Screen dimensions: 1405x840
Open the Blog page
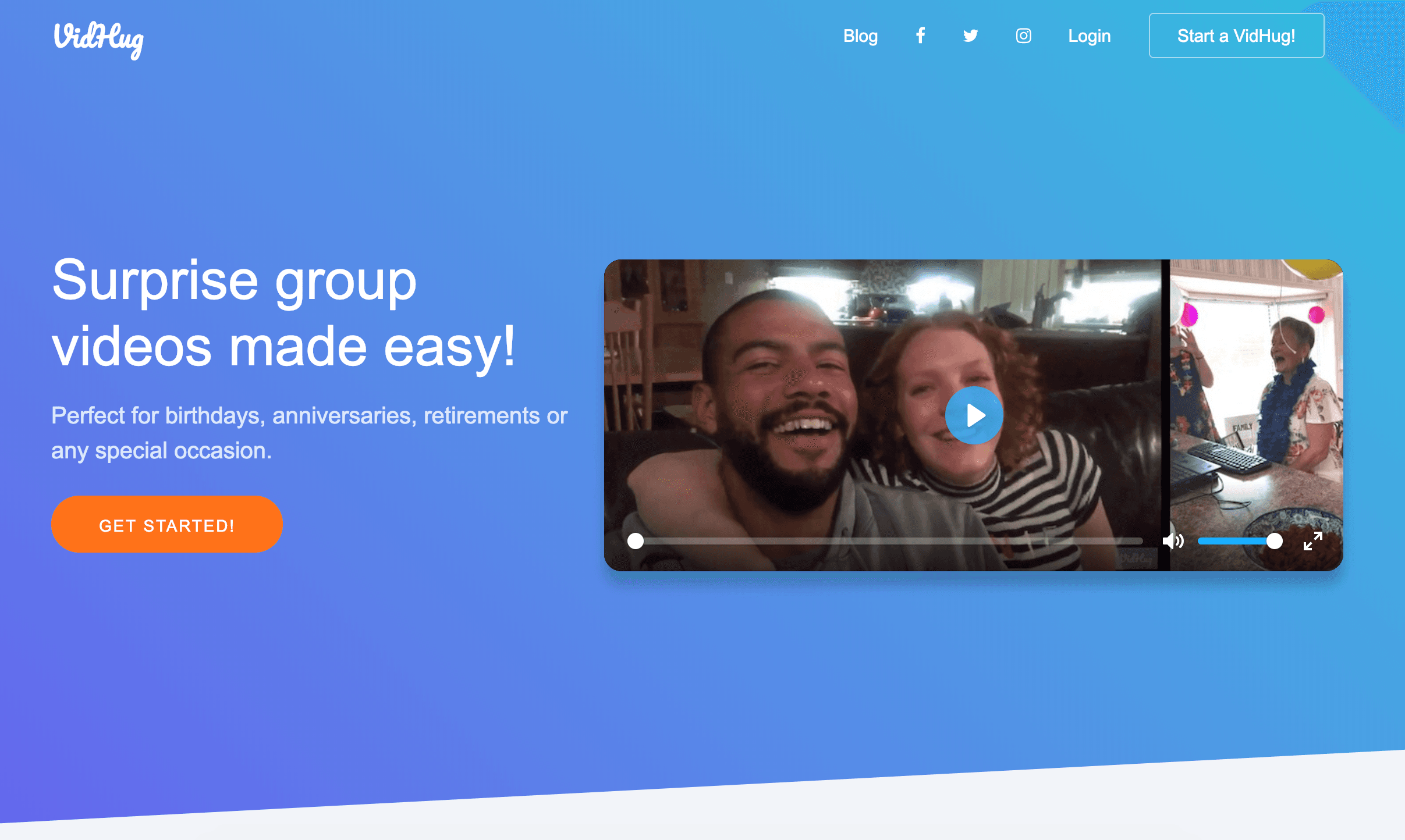pyautogui.click(x=860, y=36)
